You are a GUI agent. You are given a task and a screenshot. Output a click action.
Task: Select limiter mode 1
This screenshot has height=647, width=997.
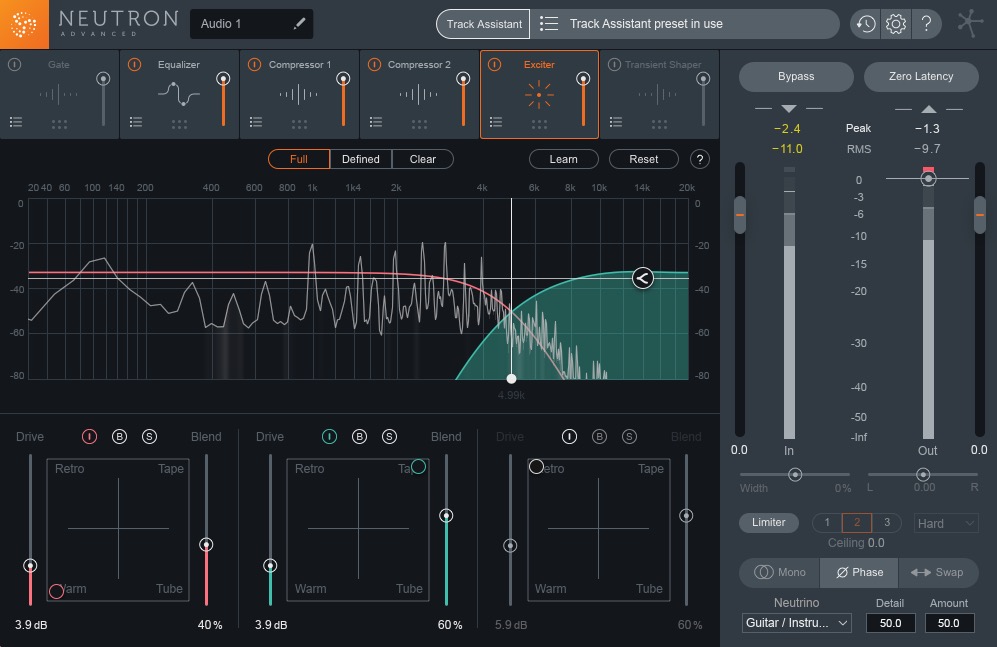pos(827,522)
